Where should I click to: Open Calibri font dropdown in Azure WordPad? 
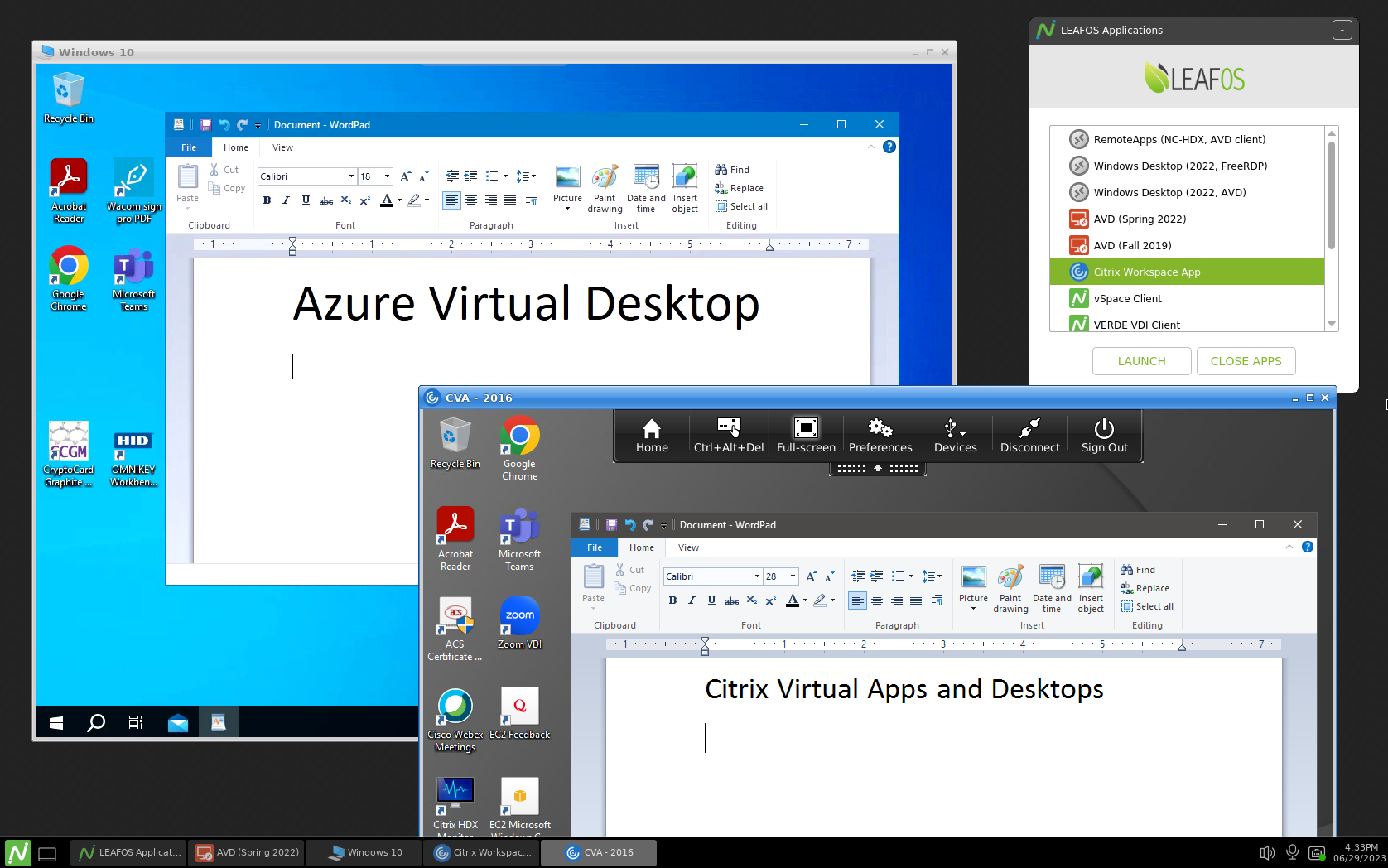(351, 176)
